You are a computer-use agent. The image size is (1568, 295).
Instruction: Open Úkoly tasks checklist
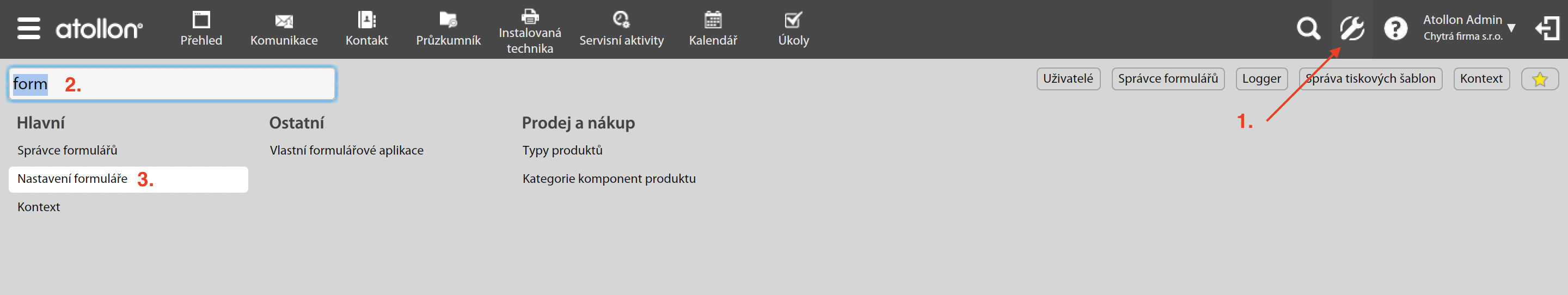[x=793, y=29]
